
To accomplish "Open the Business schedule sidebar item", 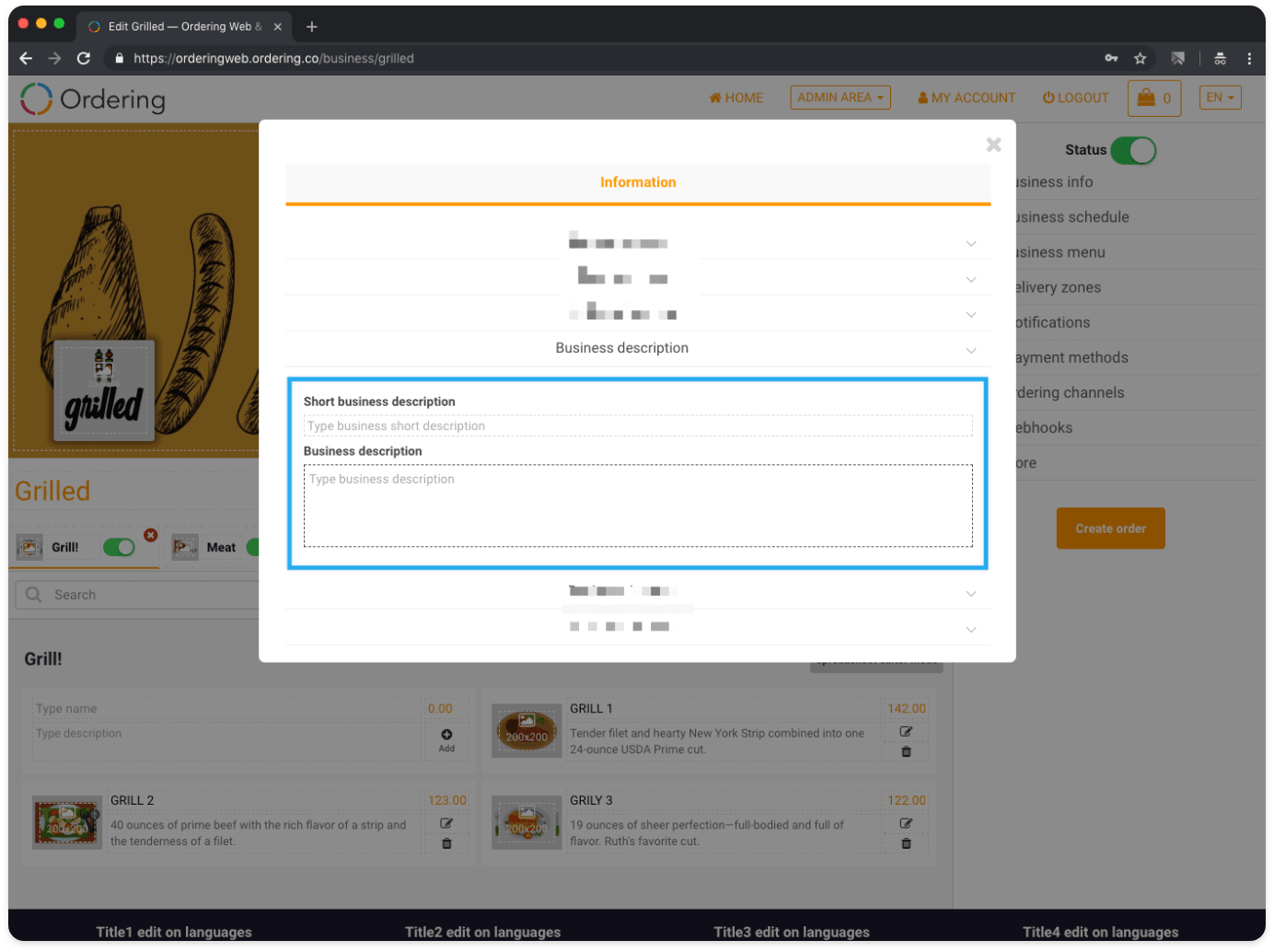I will pyautogui.click(x=1072, y=217).
